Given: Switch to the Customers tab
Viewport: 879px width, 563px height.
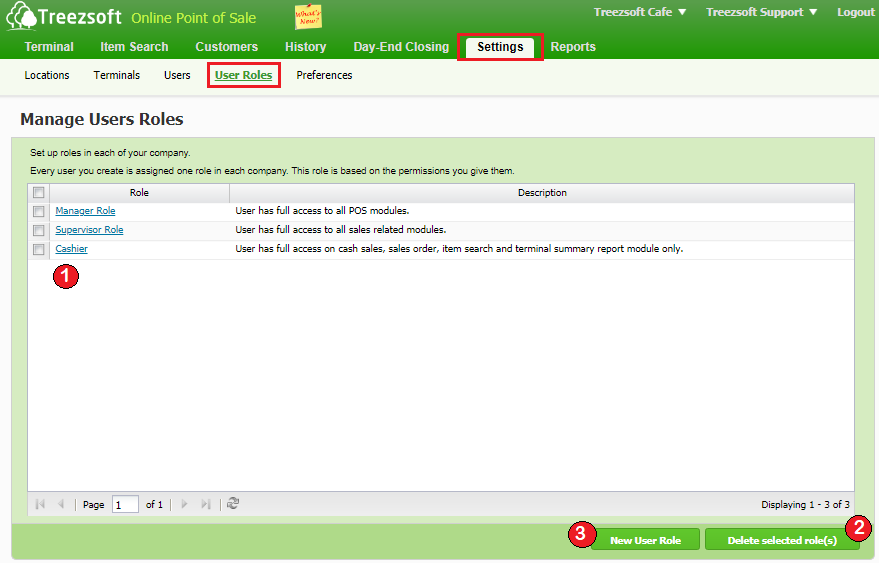Looking at the screenshot, I should point(226,47).
